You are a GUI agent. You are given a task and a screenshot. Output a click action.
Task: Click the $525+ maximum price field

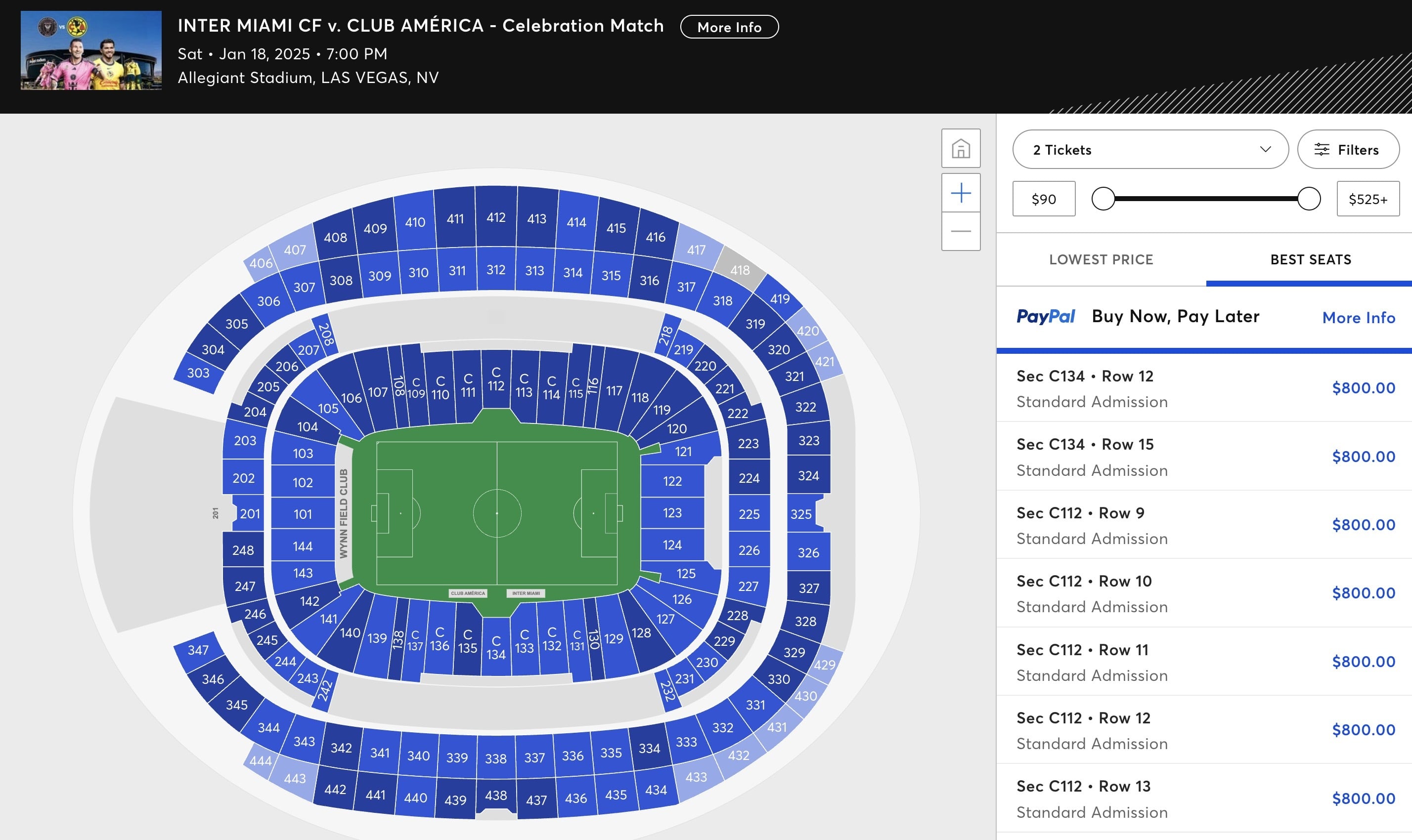tap(1367, 199)
